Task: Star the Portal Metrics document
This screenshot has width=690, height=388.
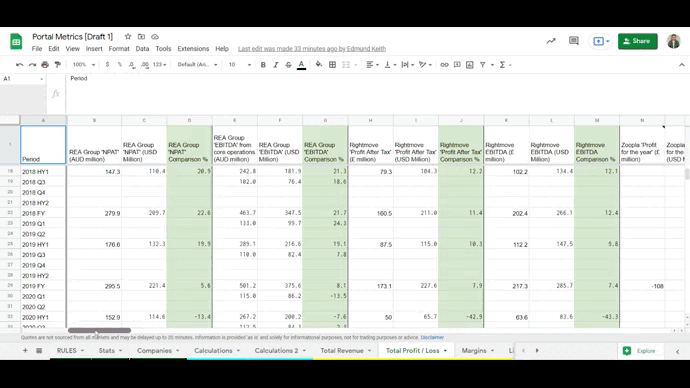Action: 128,37
